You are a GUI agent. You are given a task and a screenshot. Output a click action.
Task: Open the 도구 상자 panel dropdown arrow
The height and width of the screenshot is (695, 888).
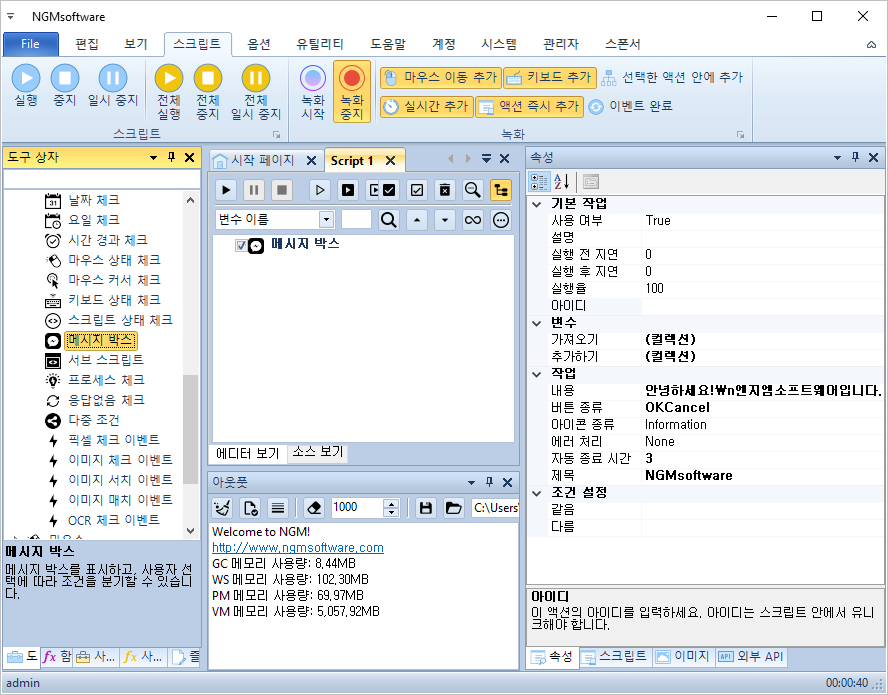point(153,157)
